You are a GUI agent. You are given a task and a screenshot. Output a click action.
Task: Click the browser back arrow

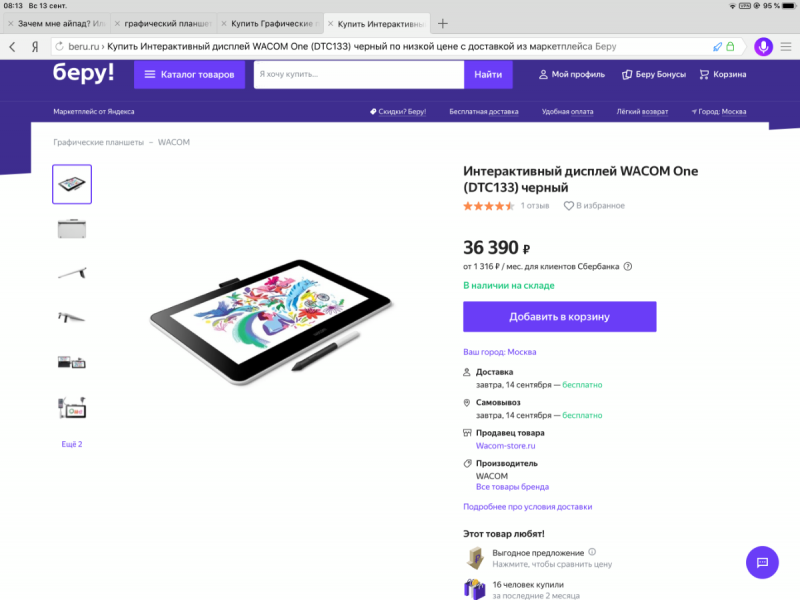click(13, 46)
